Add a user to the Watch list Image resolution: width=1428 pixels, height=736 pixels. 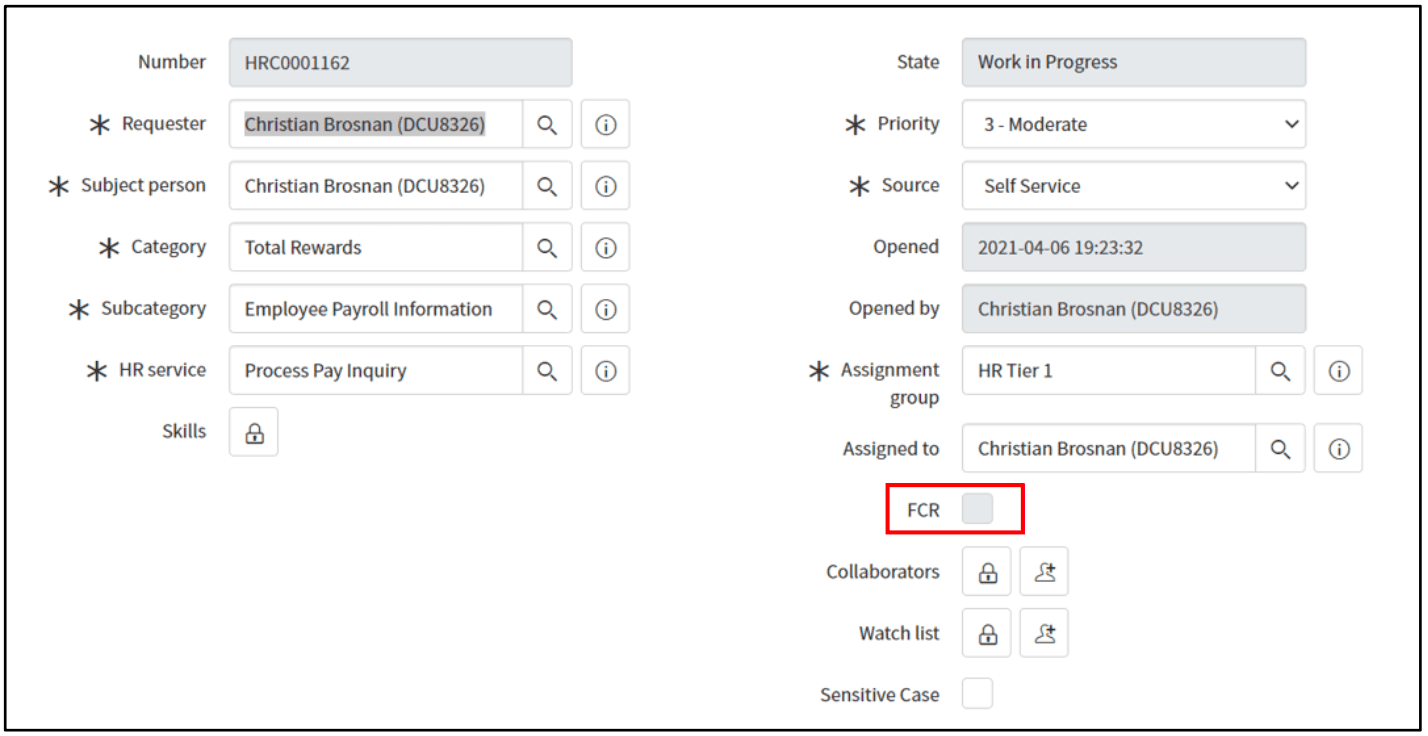click(x=1044, y=632)
